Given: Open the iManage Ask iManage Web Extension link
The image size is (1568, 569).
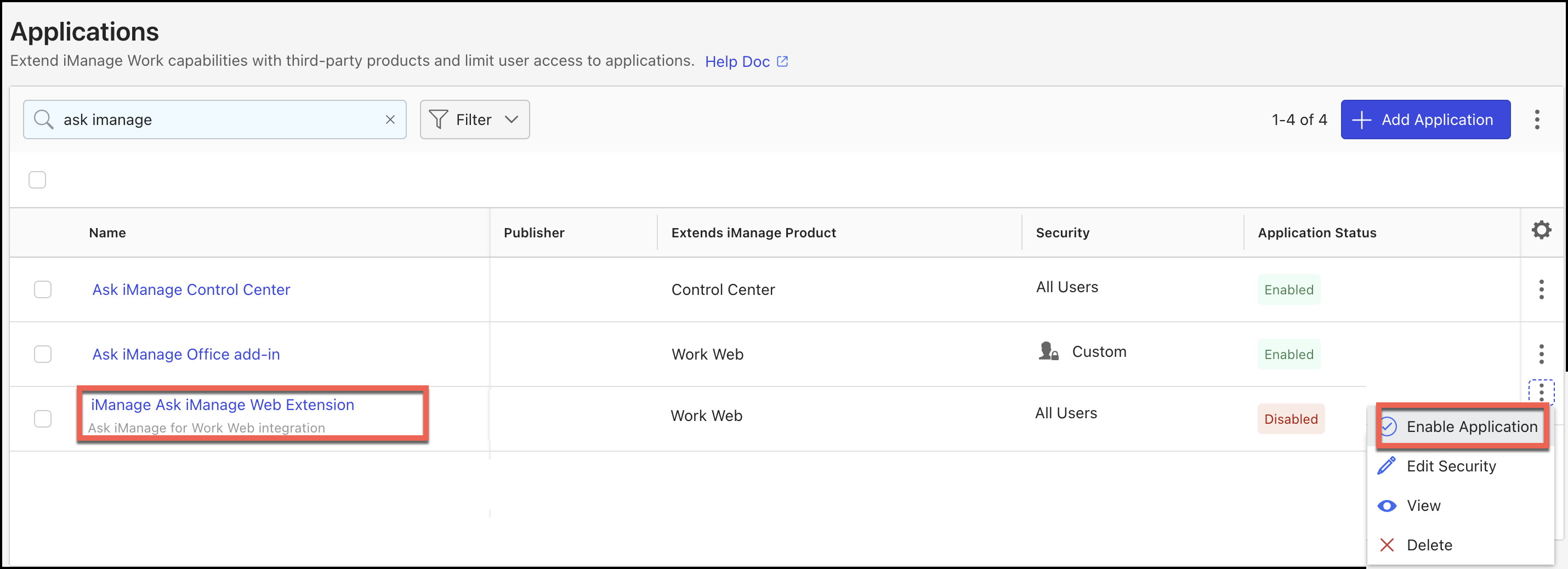Looking at the screenshot, I should click(223, 405).
